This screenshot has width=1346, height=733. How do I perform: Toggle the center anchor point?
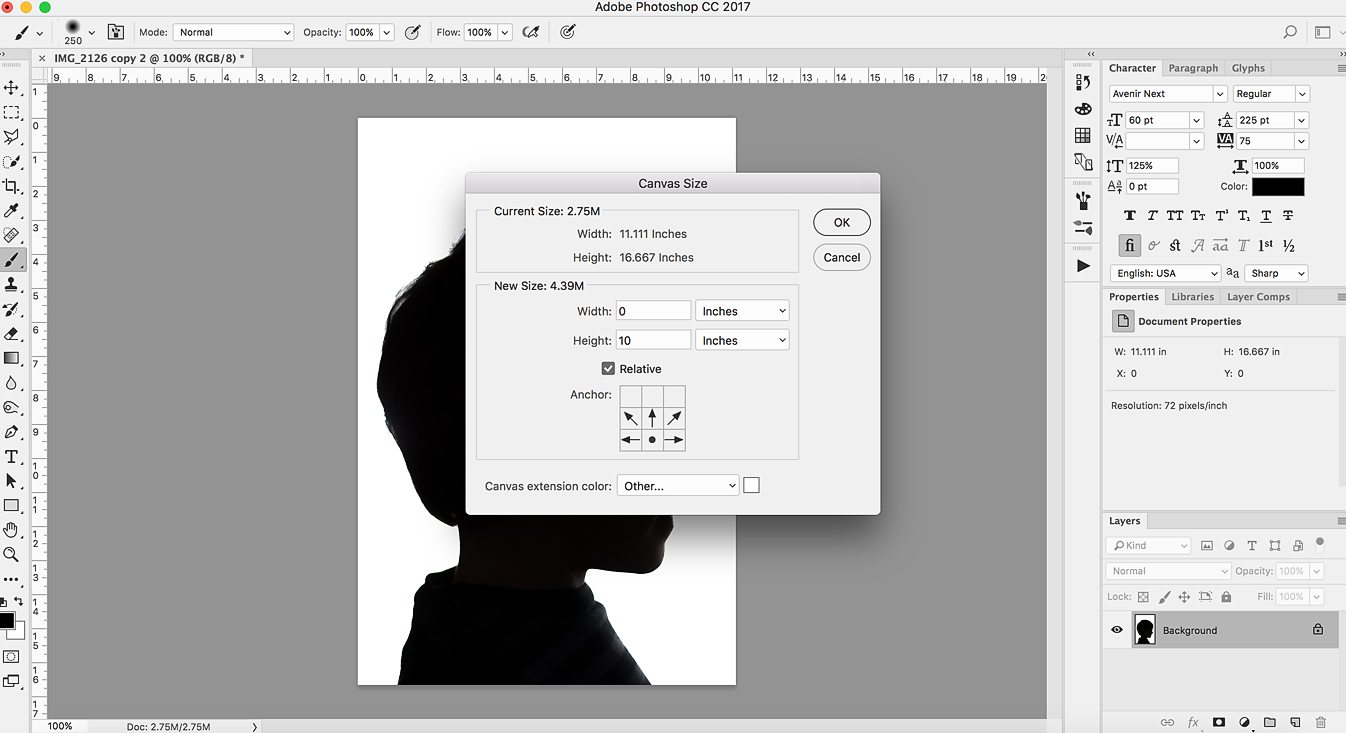click(652, 439)
